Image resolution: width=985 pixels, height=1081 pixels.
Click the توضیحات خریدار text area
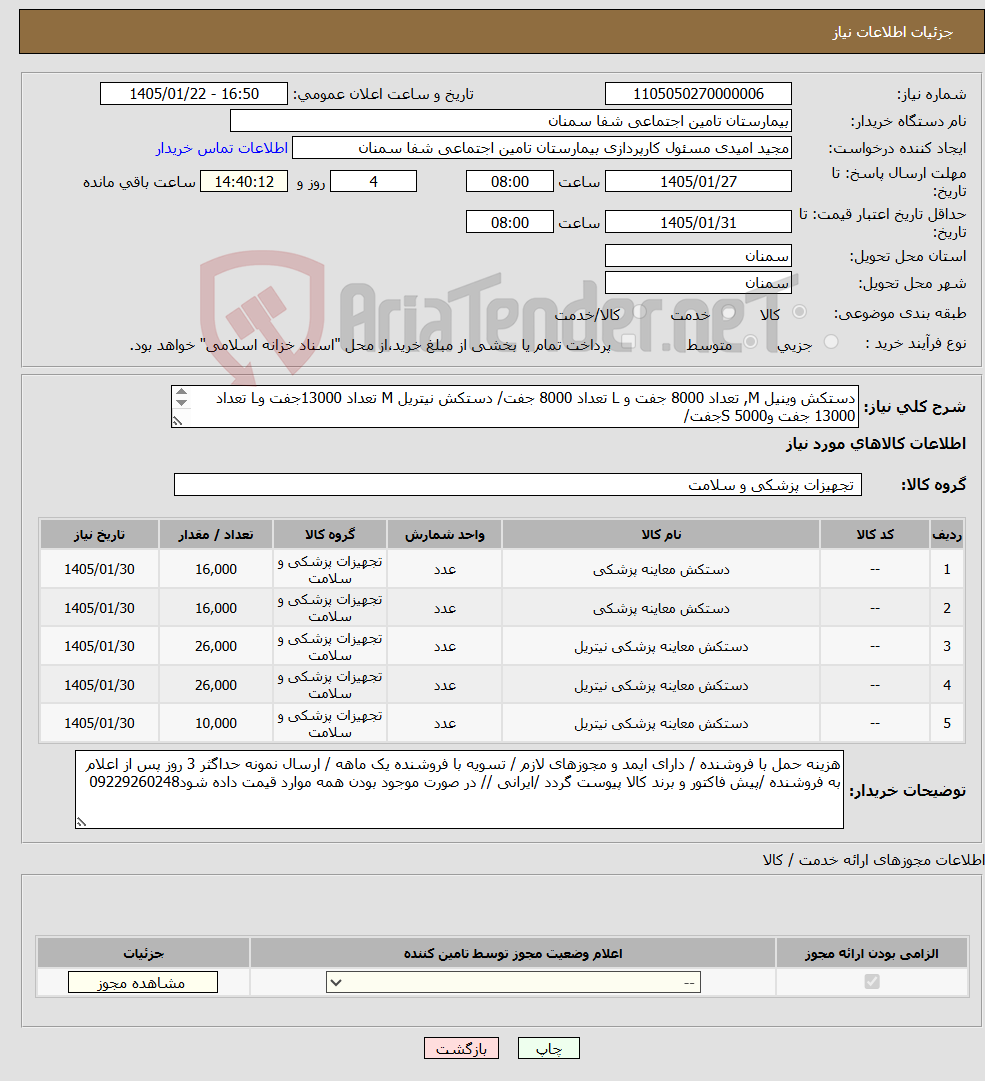459,789
